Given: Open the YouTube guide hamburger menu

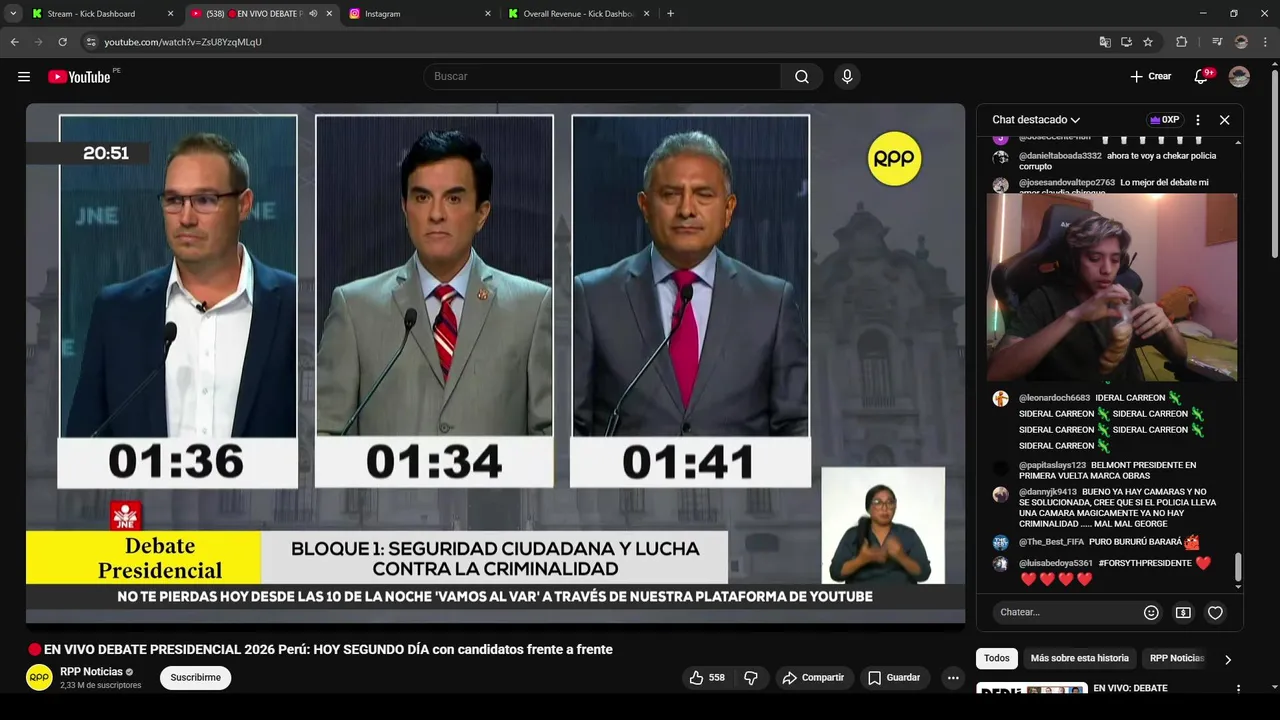Looking at the screenshot, I should point(24,77).
